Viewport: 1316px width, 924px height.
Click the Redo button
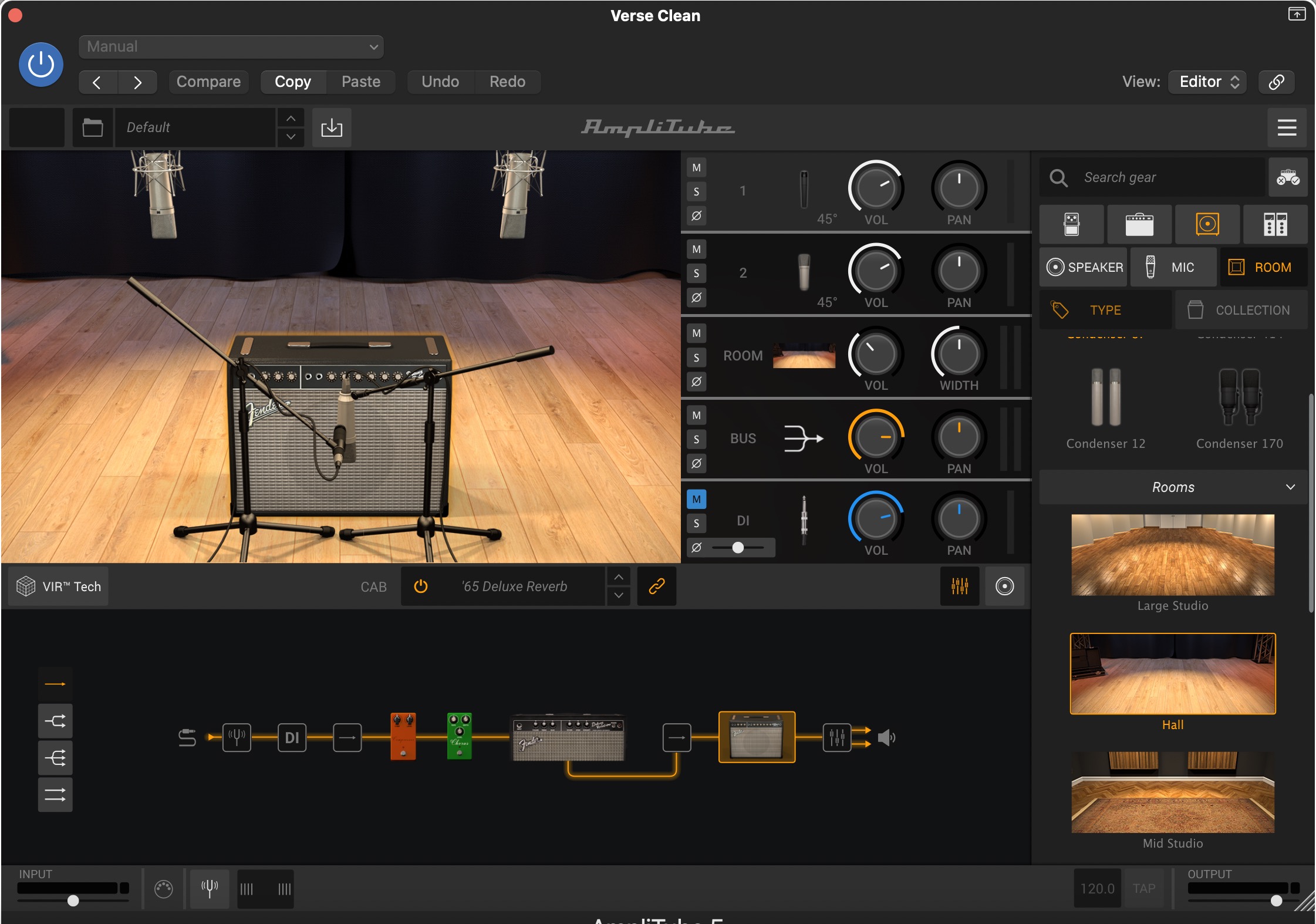pos(508,82)
